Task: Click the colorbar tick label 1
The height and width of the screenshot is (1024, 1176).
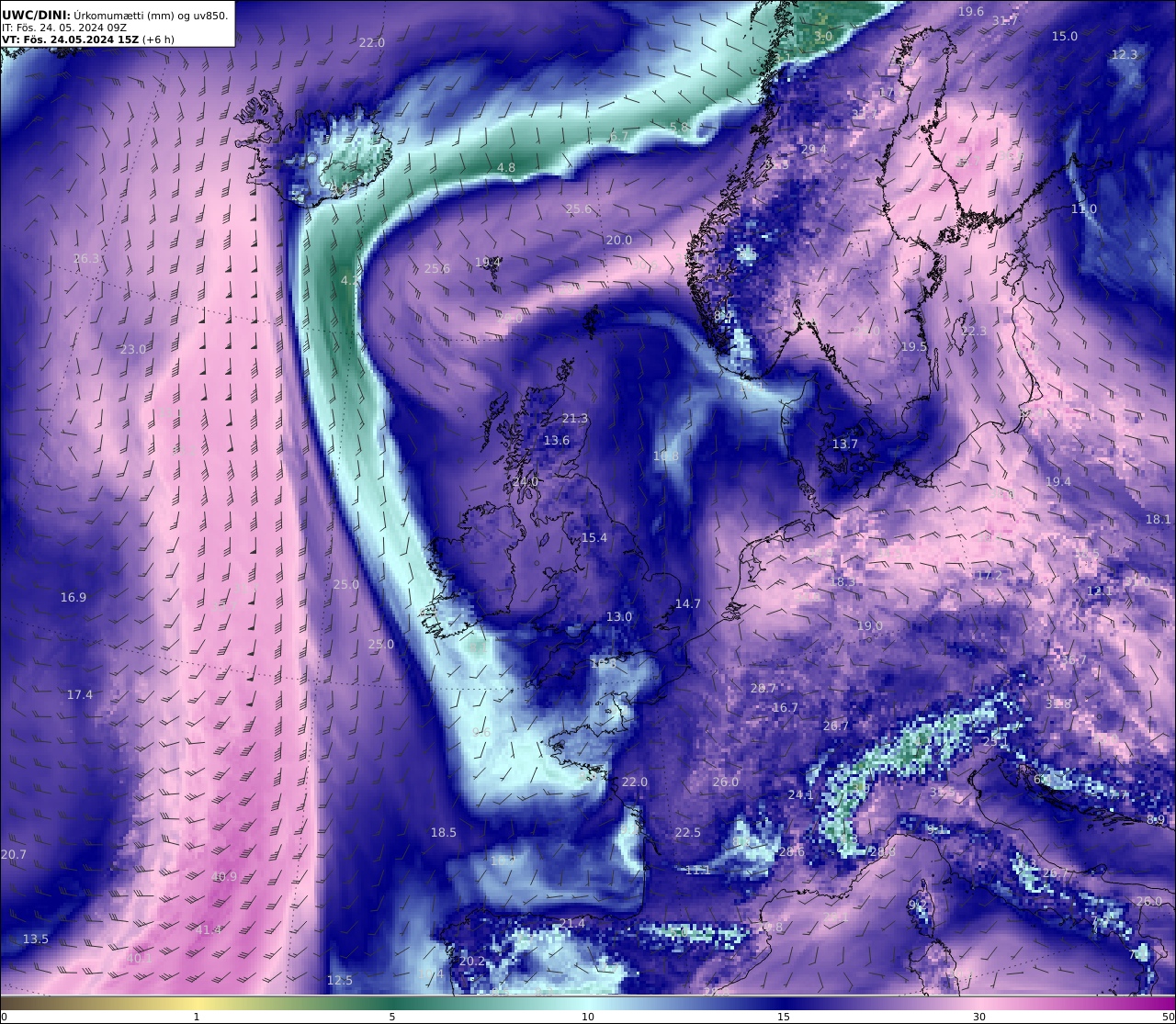Action: point(196,1017)
